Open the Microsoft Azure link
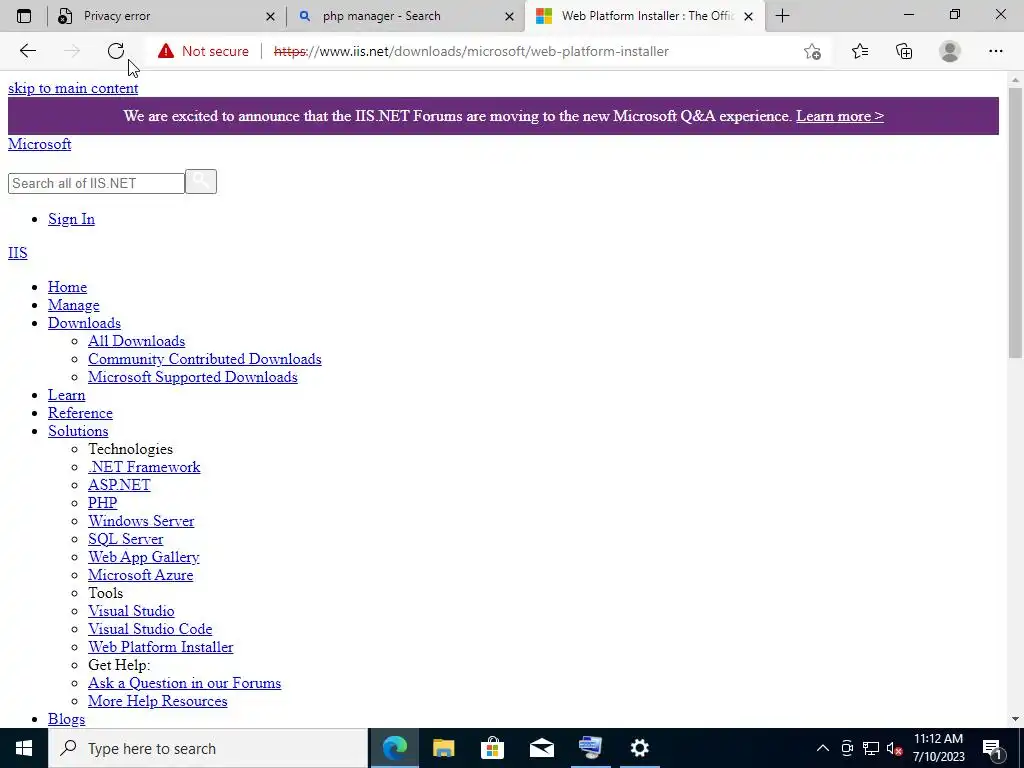This screenshot has width=1024, height=768. click(x=140, y=575)
